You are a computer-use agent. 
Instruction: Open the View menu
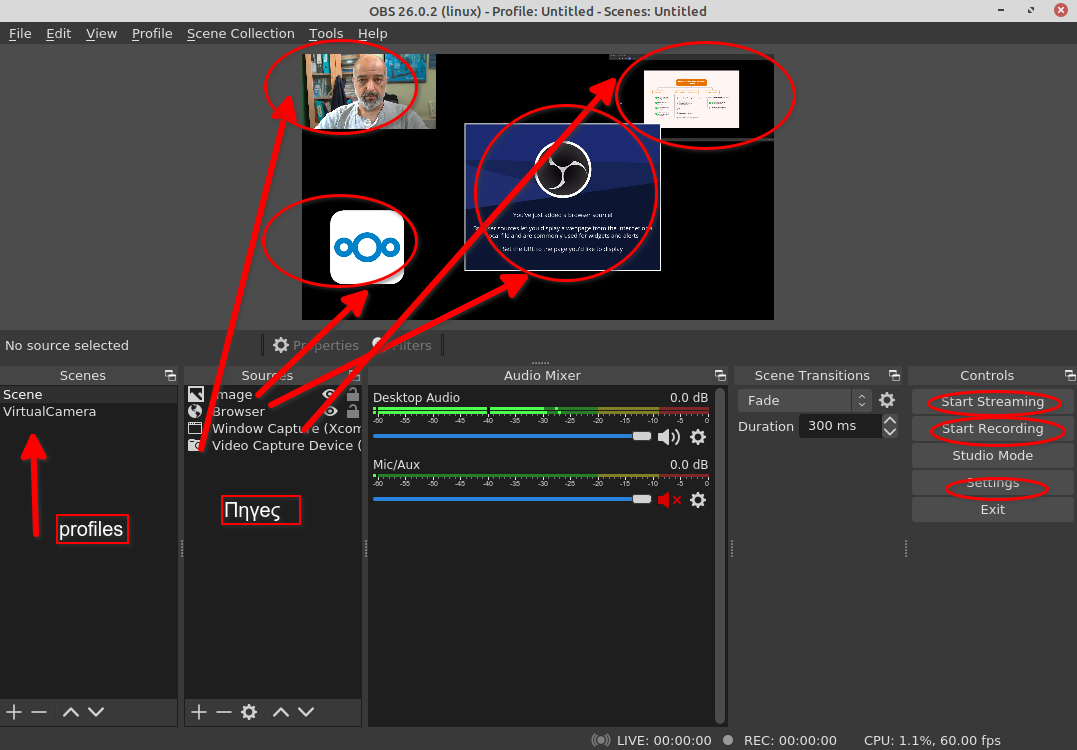click(x=101, y=34)
